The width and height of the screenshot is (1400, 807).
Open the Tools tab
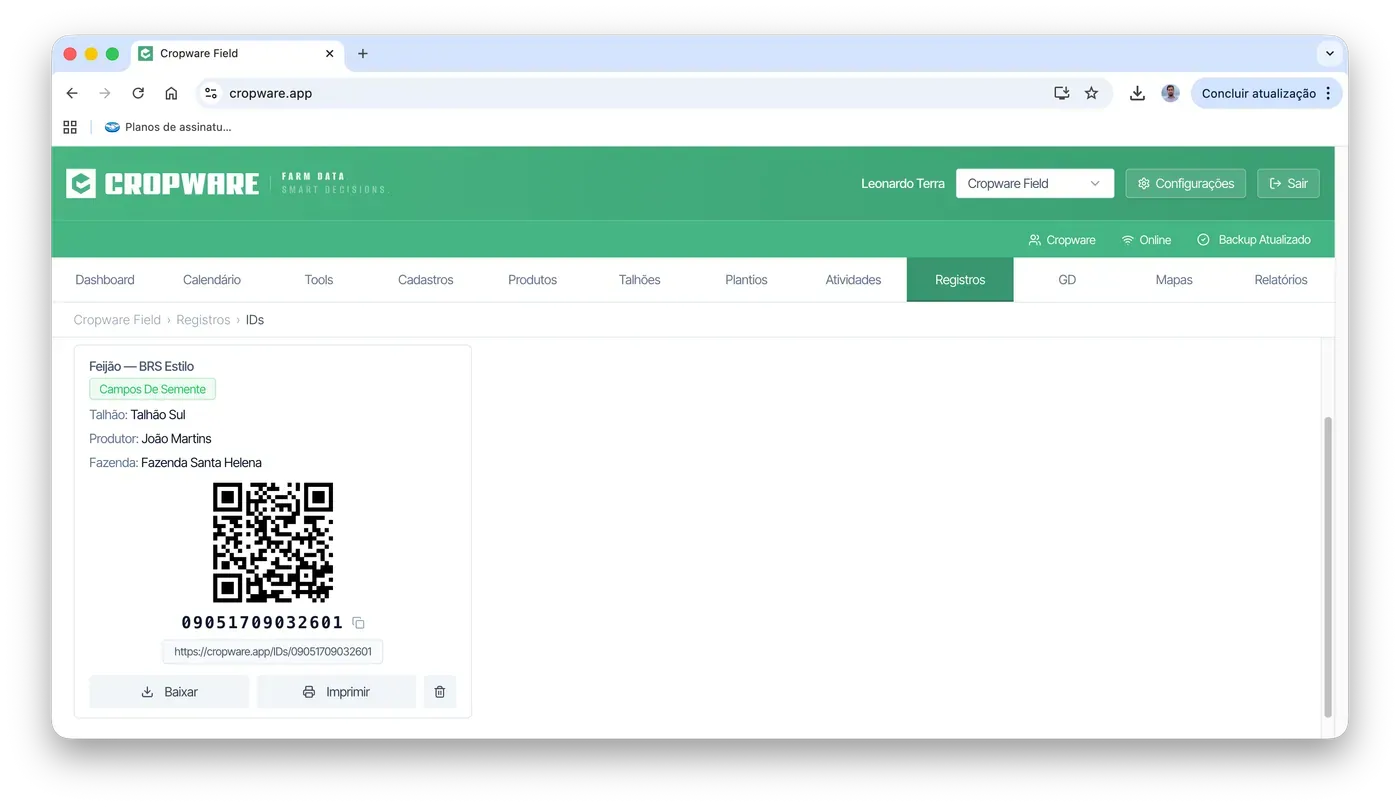click(319, 280)
